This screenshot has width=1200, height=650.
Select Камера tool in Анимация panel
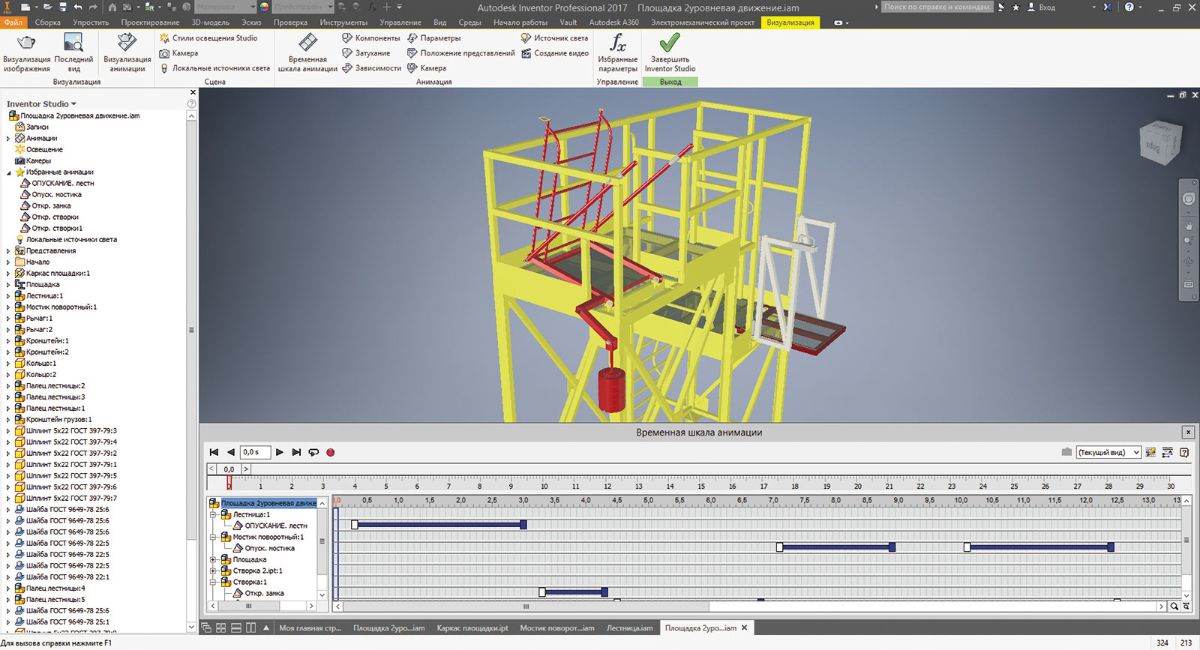click(427, 68)
